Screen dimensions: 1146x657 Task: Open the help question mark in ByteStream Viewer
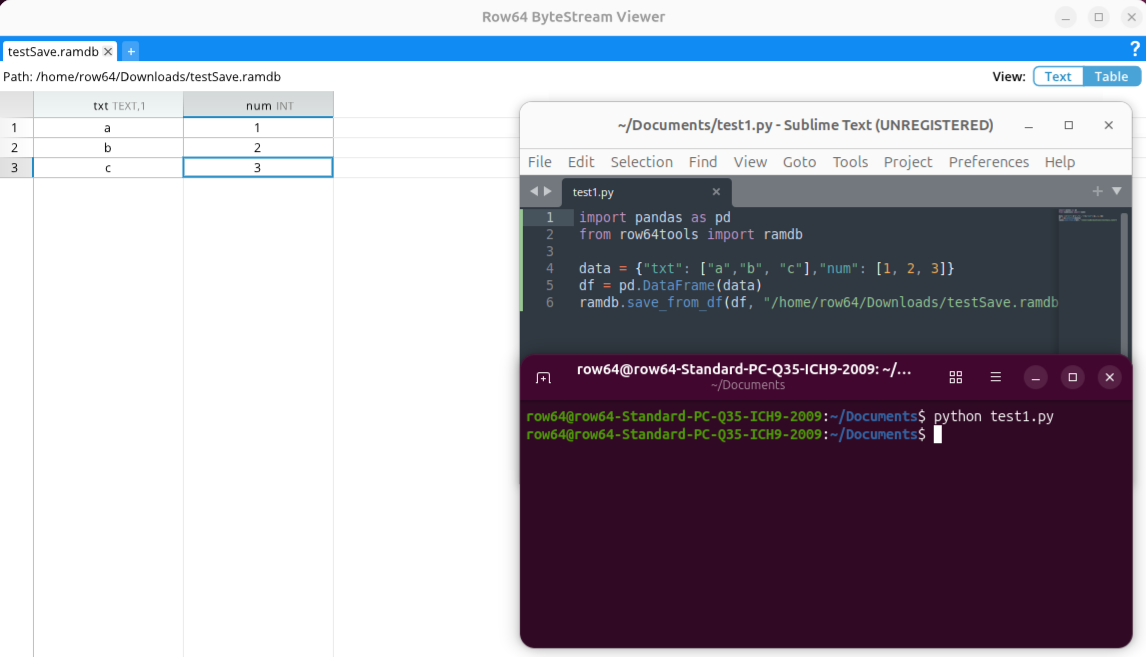tap(1134, 49)
